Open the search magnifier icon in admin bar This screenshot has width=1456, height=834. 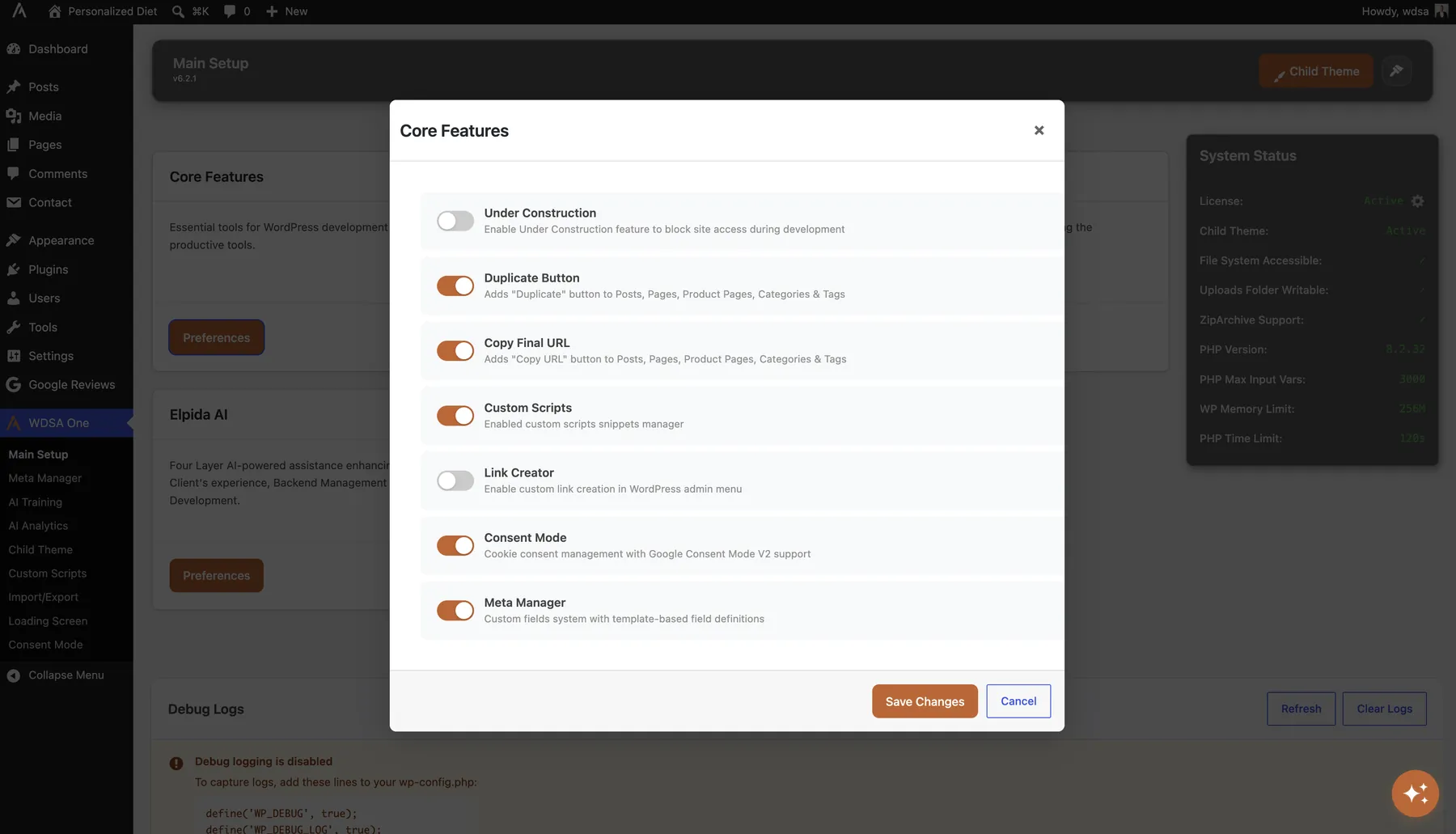point(178,11)
